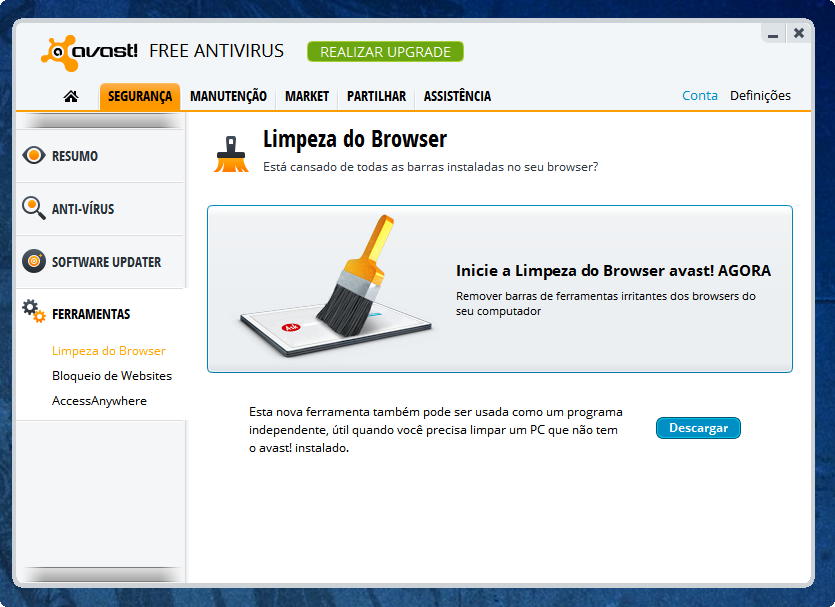Screen dimensions: 835x607
Task: Close the avast window
Action: (799, 34)
